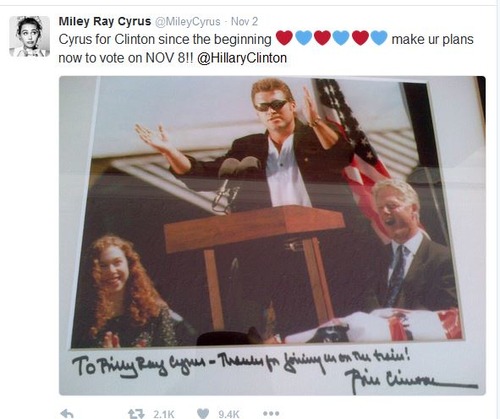Image resolution: width=500 pixels, height=419 pixels.
Task: Click the @MileyCyrus handle
Action: point(187,22)
